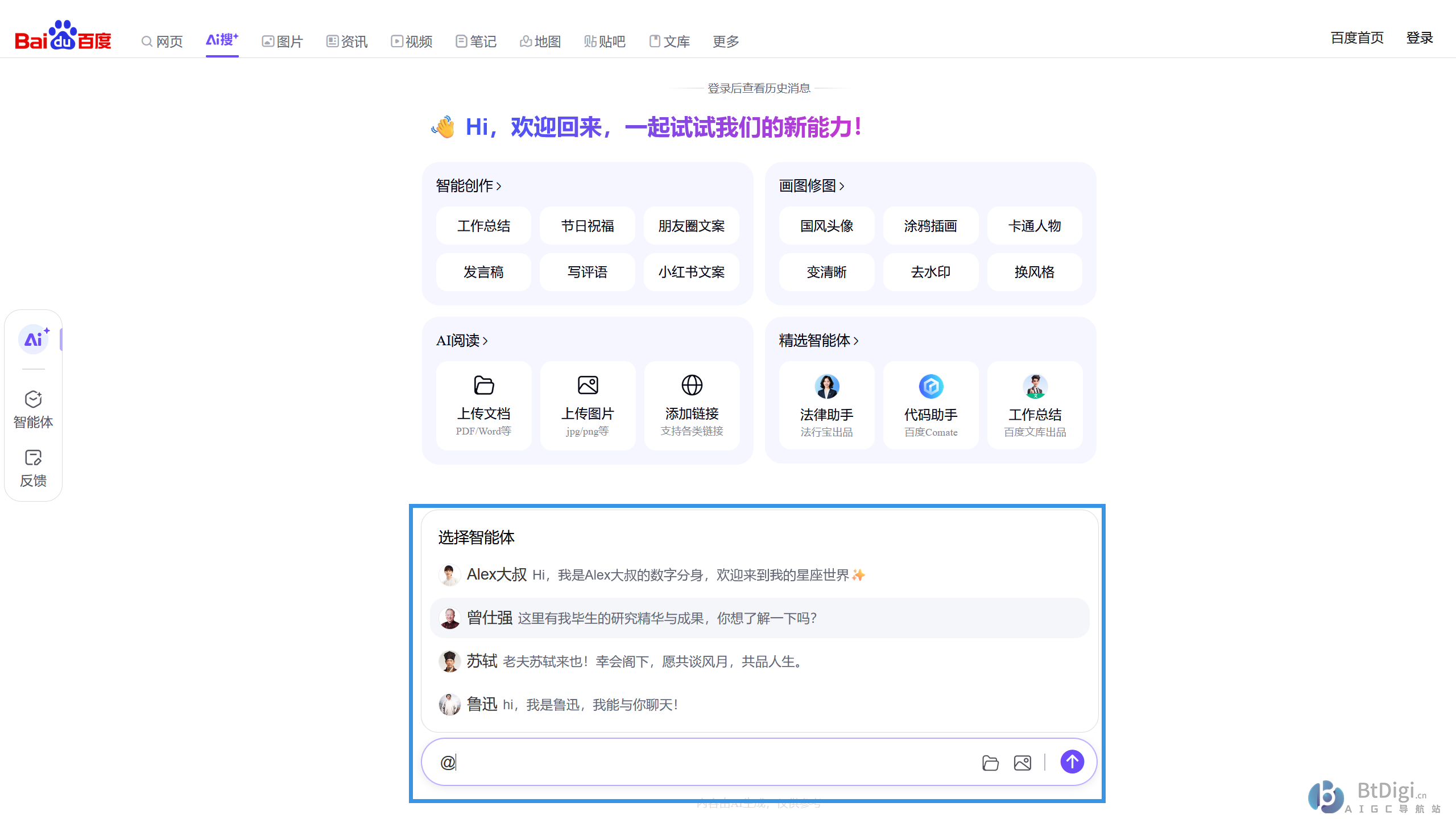Image resolution: width=1456 pixels, height=819 pixels.
Task: Open the 网页 search tab
Action: point(162,42)
